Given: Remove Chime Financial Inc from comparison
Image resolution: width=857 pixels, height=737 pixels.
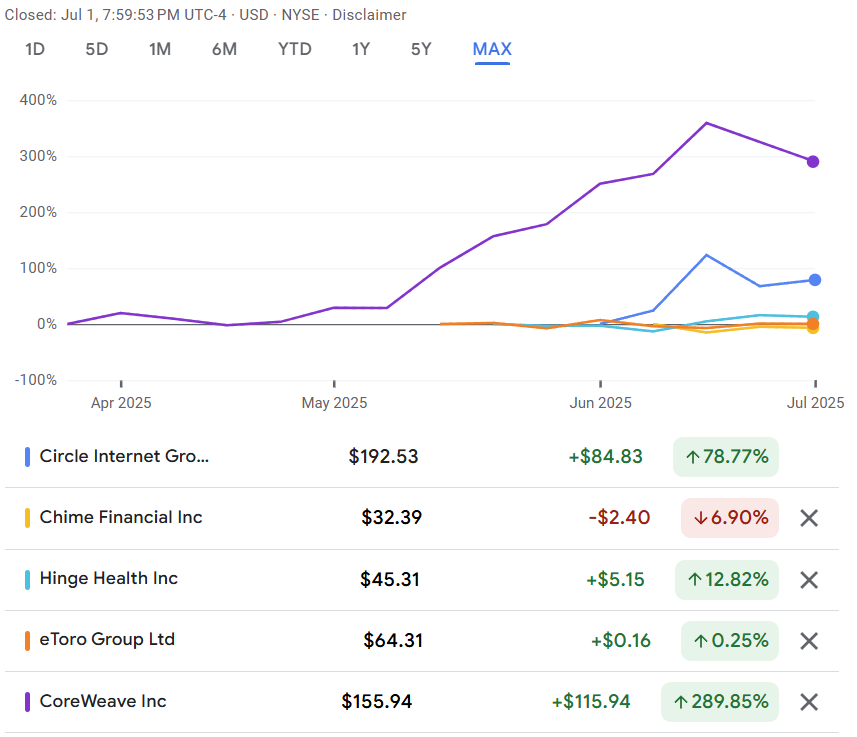Looking at the screenshot, I should tap(809, 518).
